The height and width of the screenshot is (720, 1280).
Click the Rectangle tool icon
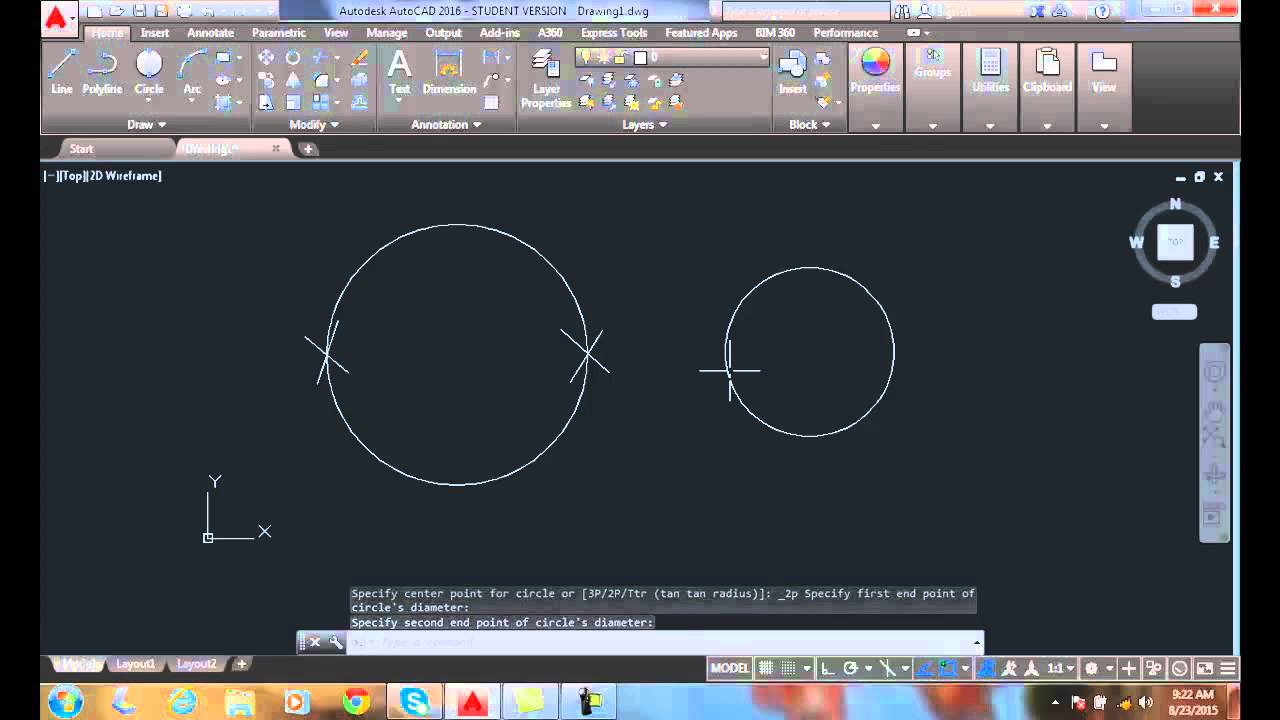click(x=224, y=58)
